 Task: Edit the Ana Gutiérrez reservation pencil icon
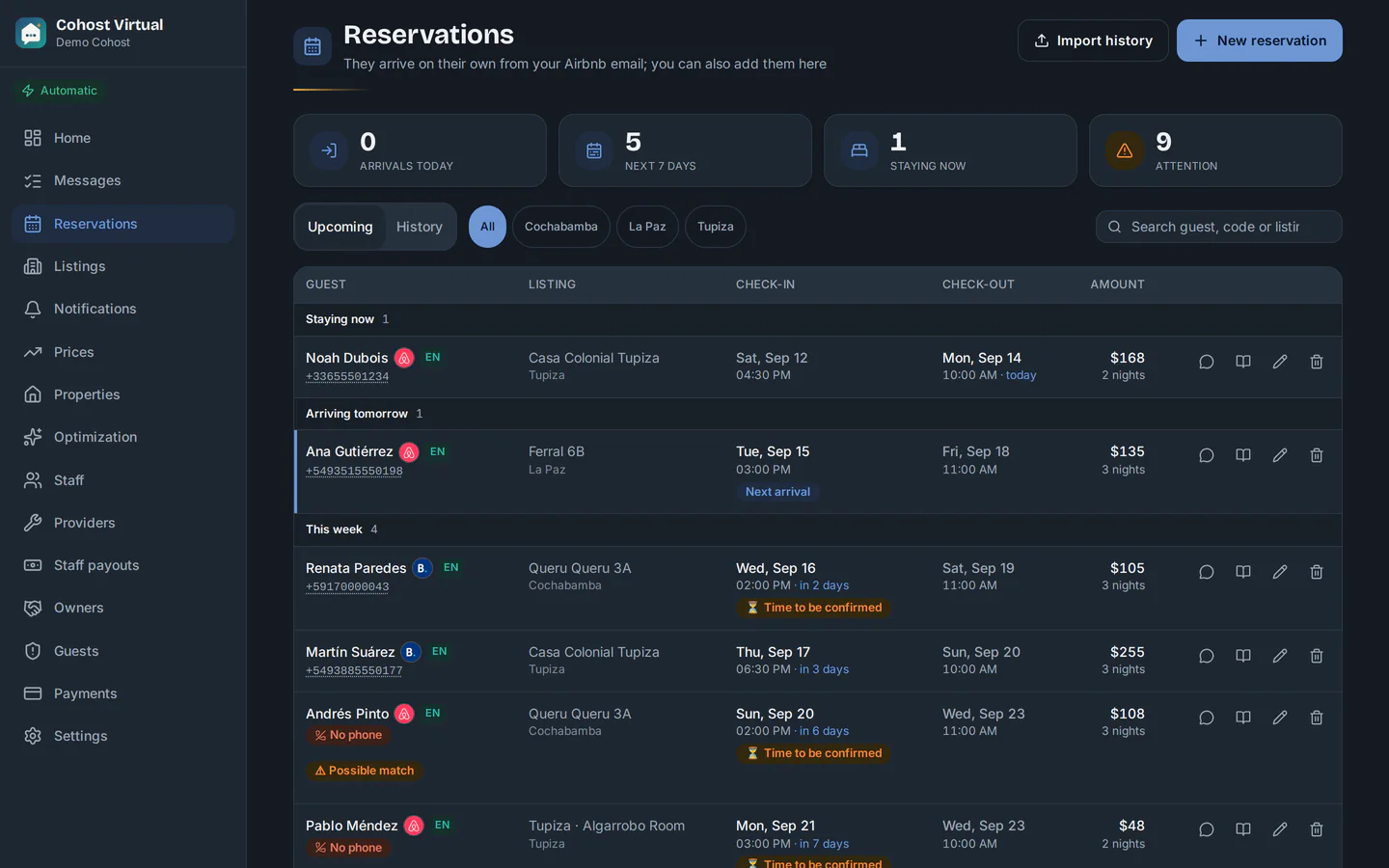click(1280, 455)
